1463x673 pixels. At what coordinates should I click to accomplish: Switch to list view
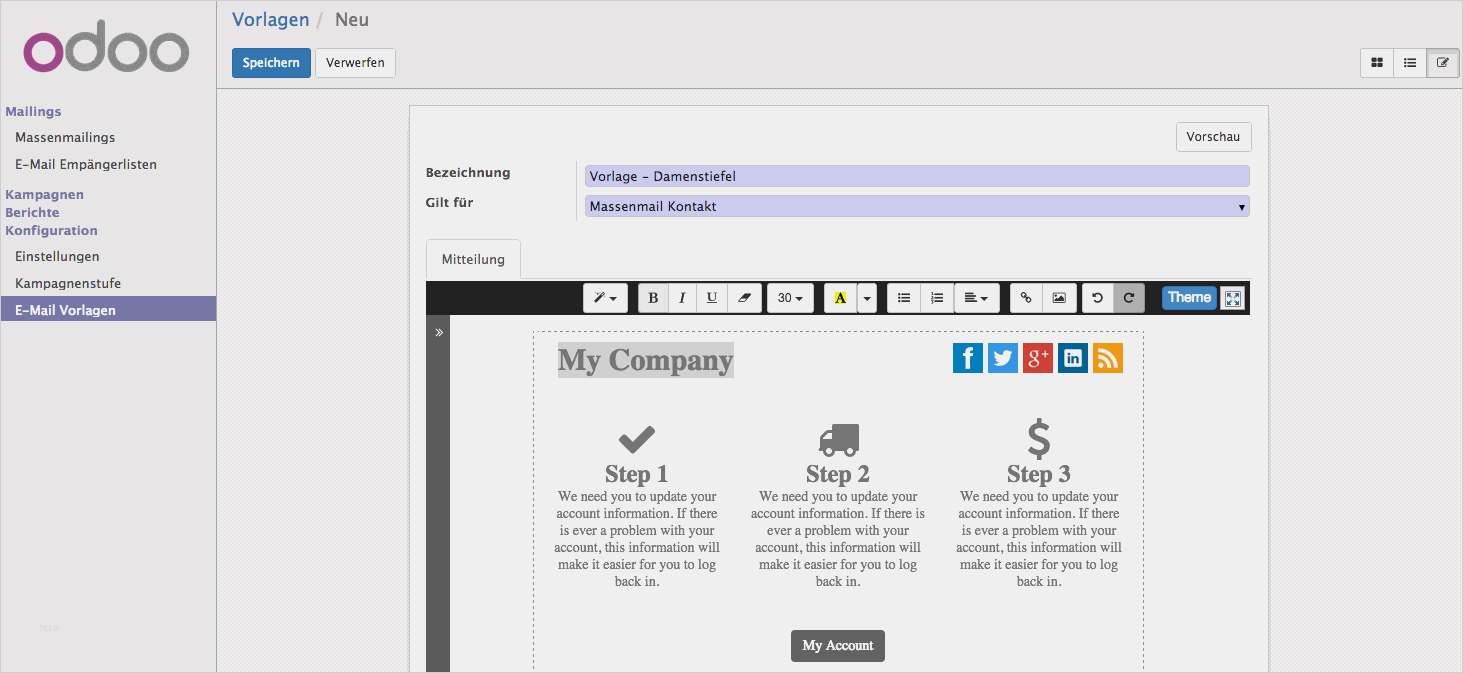[x=1410, y=63]
